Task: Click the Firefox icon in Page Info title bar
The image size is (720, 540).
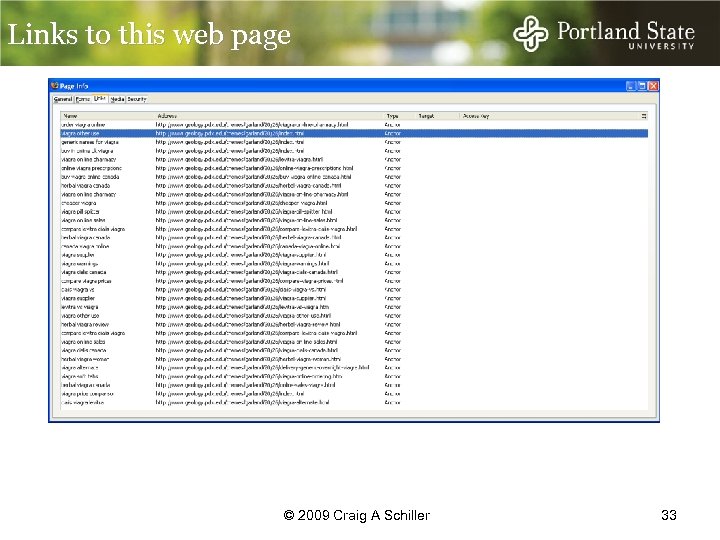Action: point(55,86)
